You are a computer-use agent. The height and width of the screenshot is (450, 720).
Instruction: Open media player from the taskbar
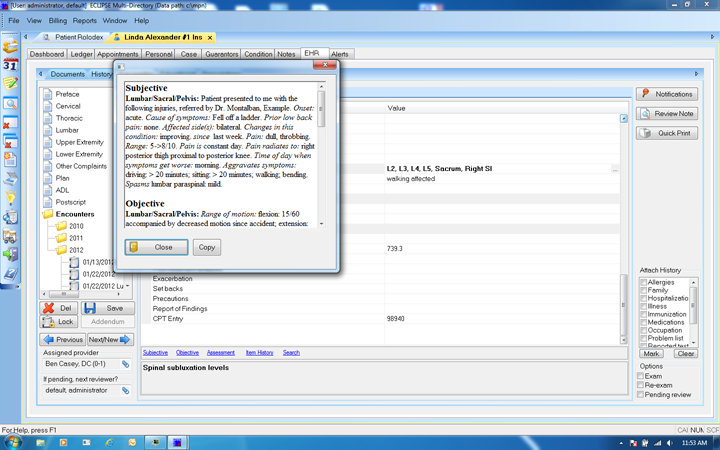pos(63,443)
